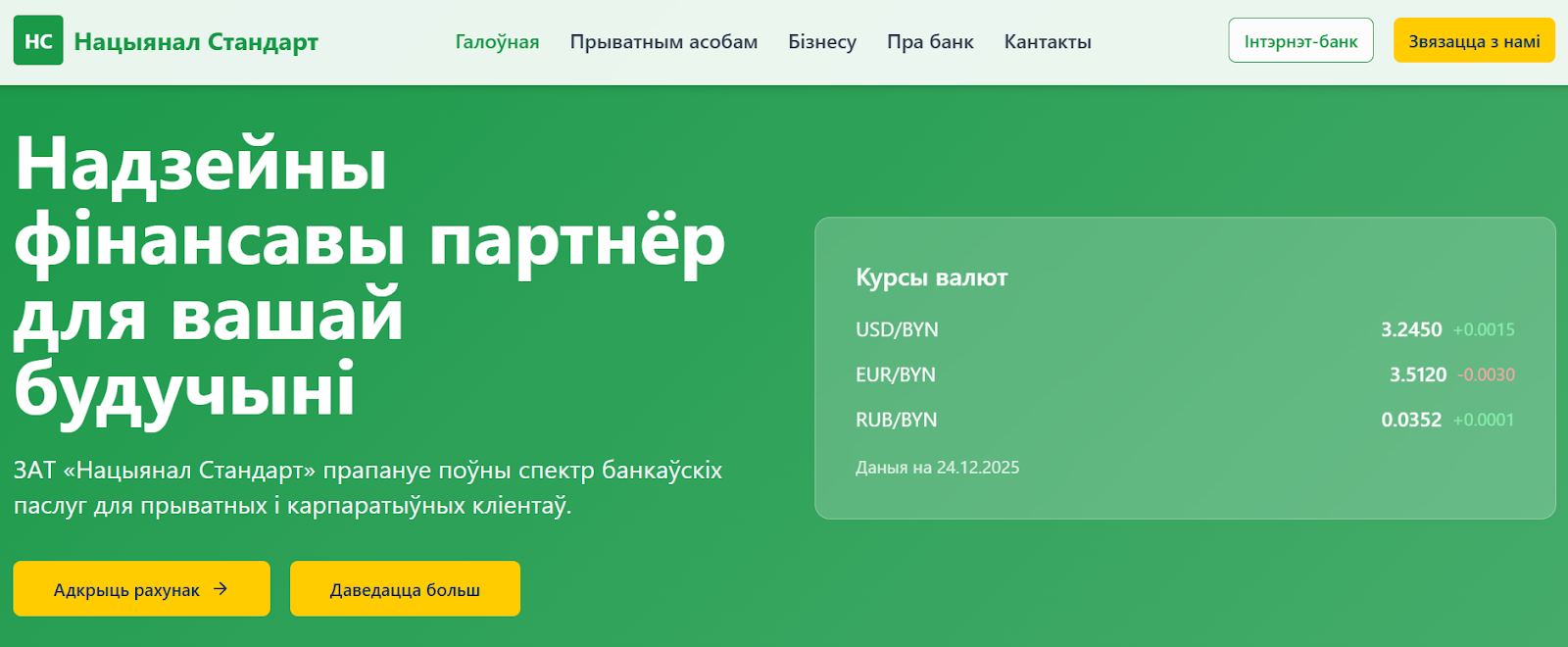Image resolution: width=1568 pixels, height=647 pixels.
Task: Click the red -0.0030 rate change
Action: tap(1486, 375)
